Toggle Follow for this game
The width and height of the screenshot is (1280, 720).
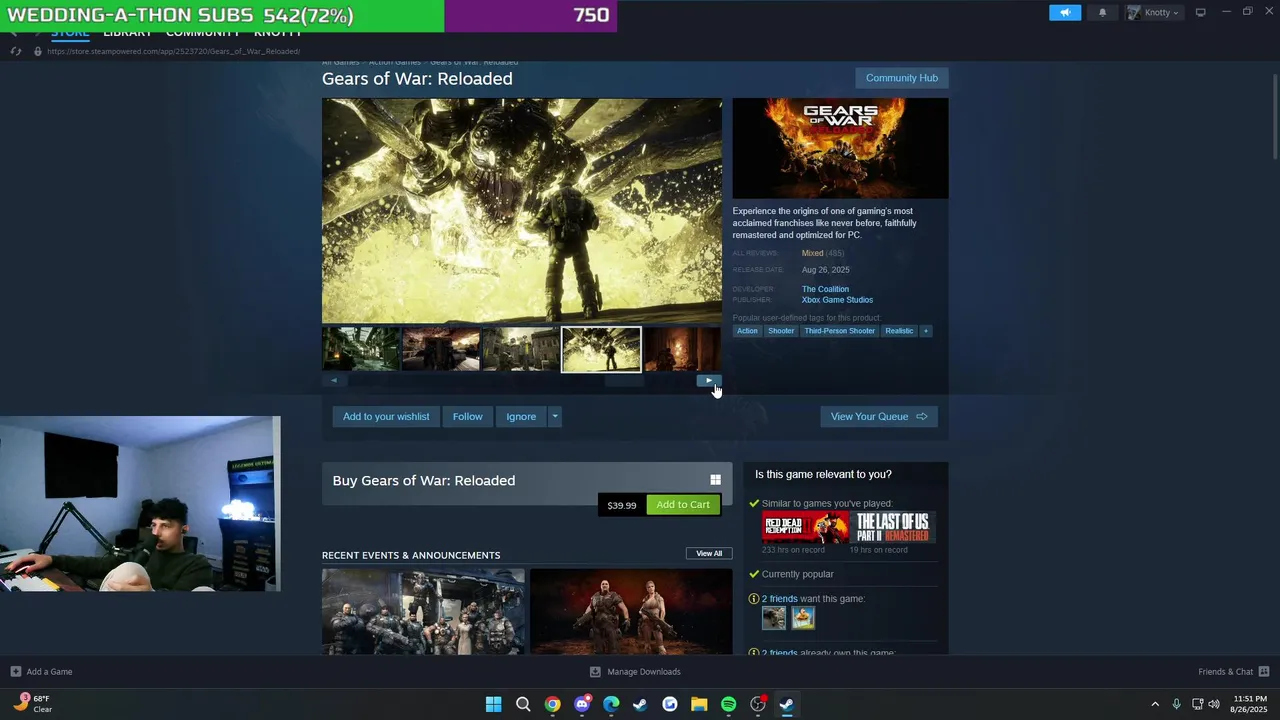(x=467, y=417)
